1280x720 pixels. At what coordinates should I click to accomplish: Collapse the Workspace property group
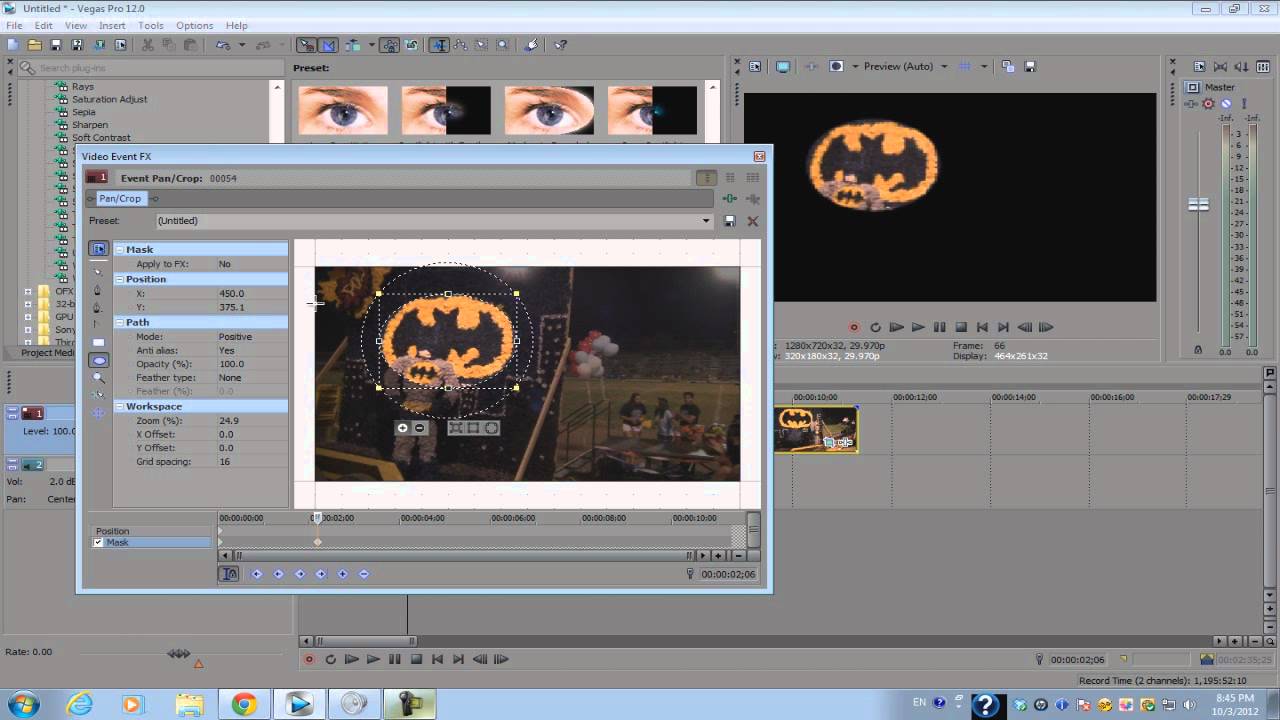tap(119, 406)
